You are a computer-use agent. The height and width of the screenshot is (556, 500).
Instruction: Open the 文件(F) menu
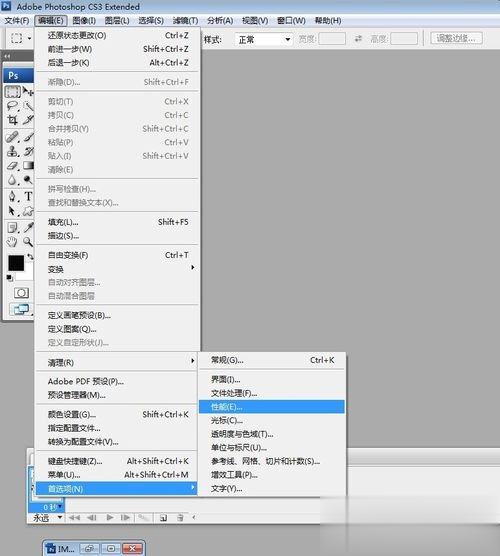17,21
